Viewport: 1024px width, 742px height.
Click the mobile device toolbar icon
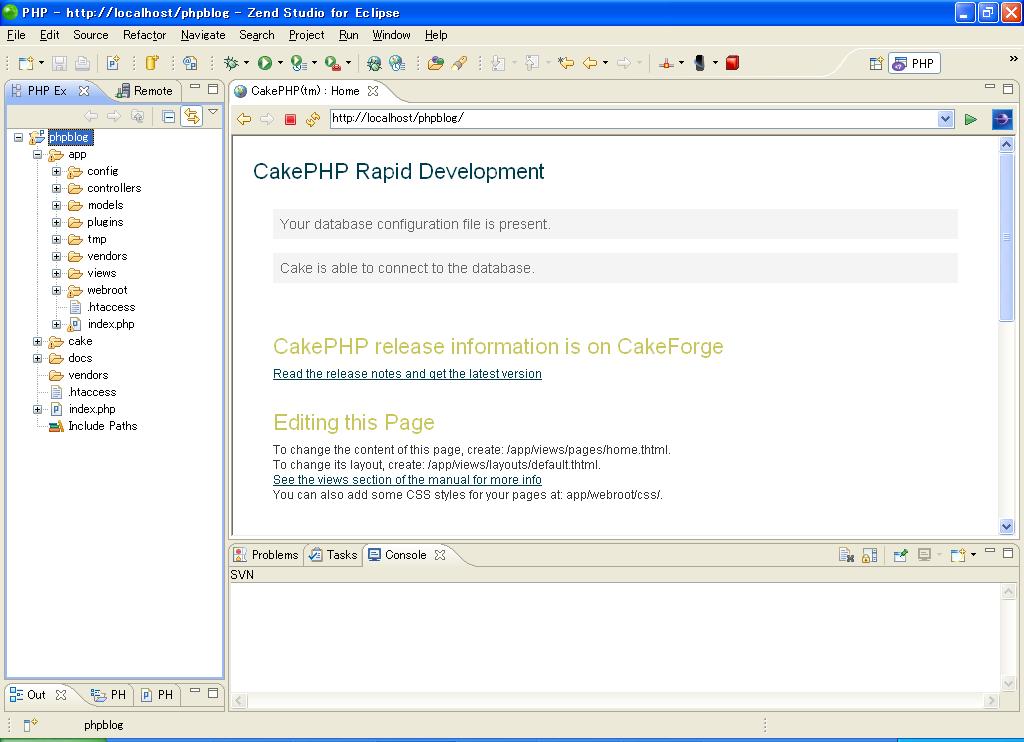pos(699,63)
